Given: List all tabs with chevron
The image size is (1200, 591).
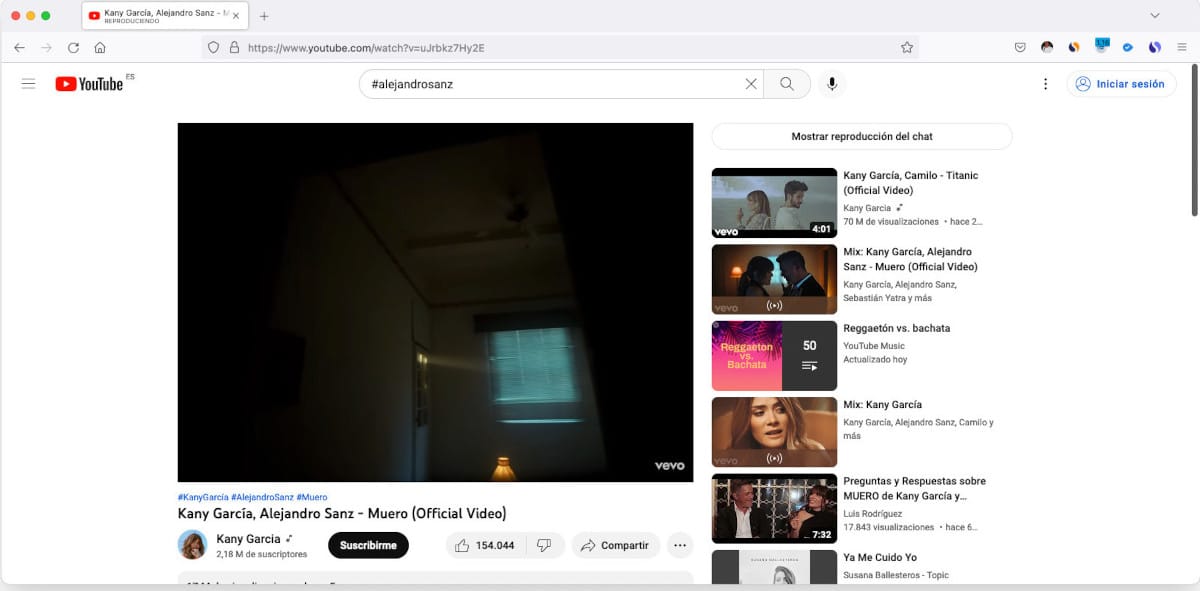Looking at the screenshot, I should point(1155,16).
